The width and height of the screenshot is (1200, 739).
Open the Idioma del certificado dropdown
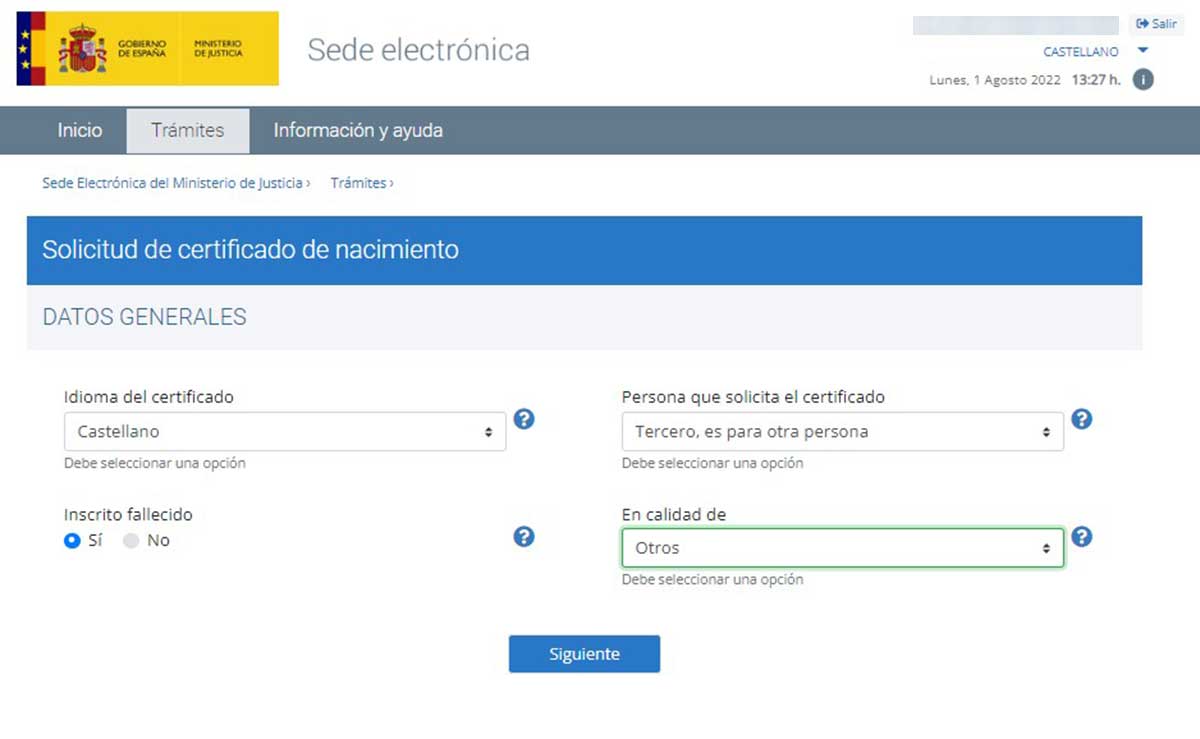(285, 432)
